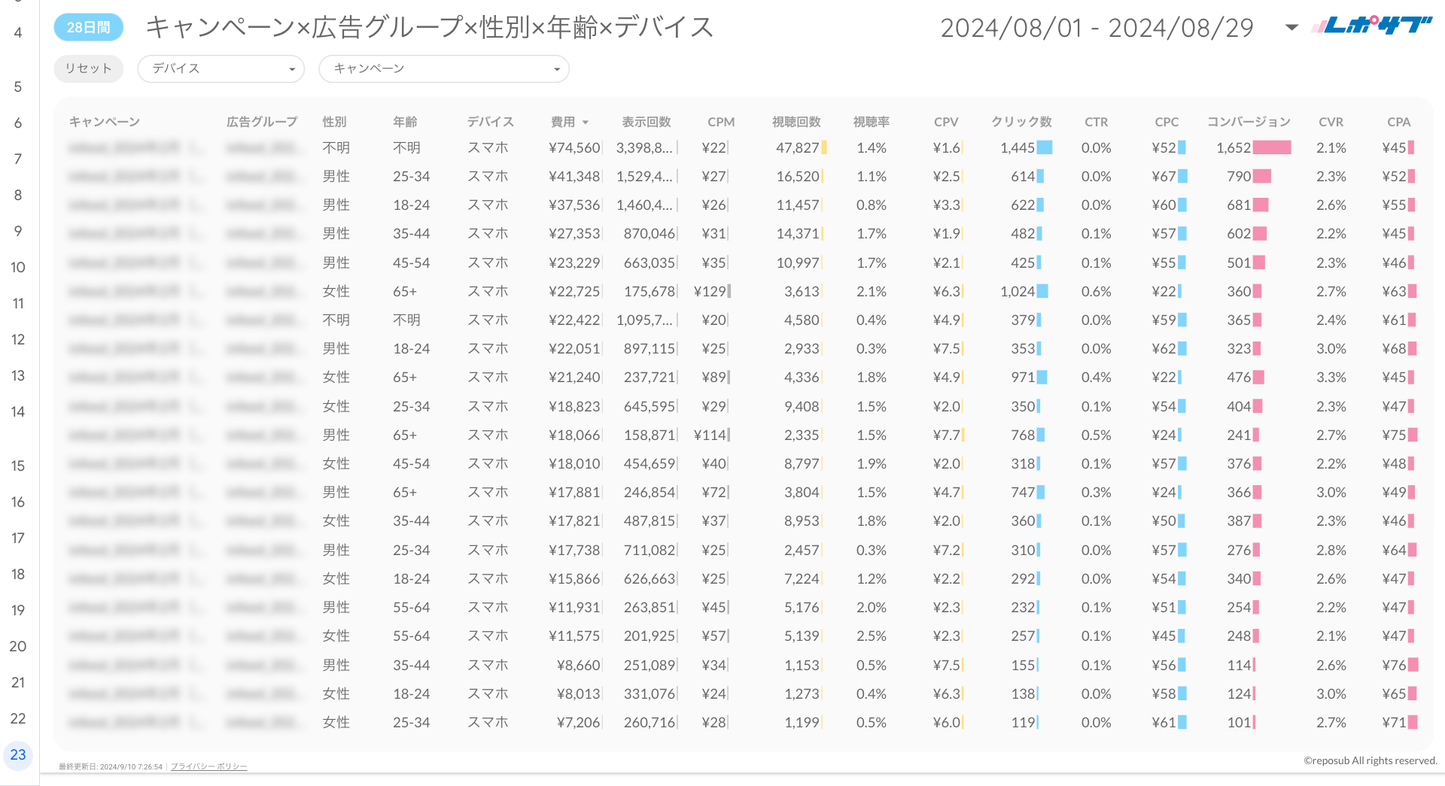The height and width of the screenshot is (786, 1445).
Task: Sort by the CVR column header
Action: click(1331, 122)
